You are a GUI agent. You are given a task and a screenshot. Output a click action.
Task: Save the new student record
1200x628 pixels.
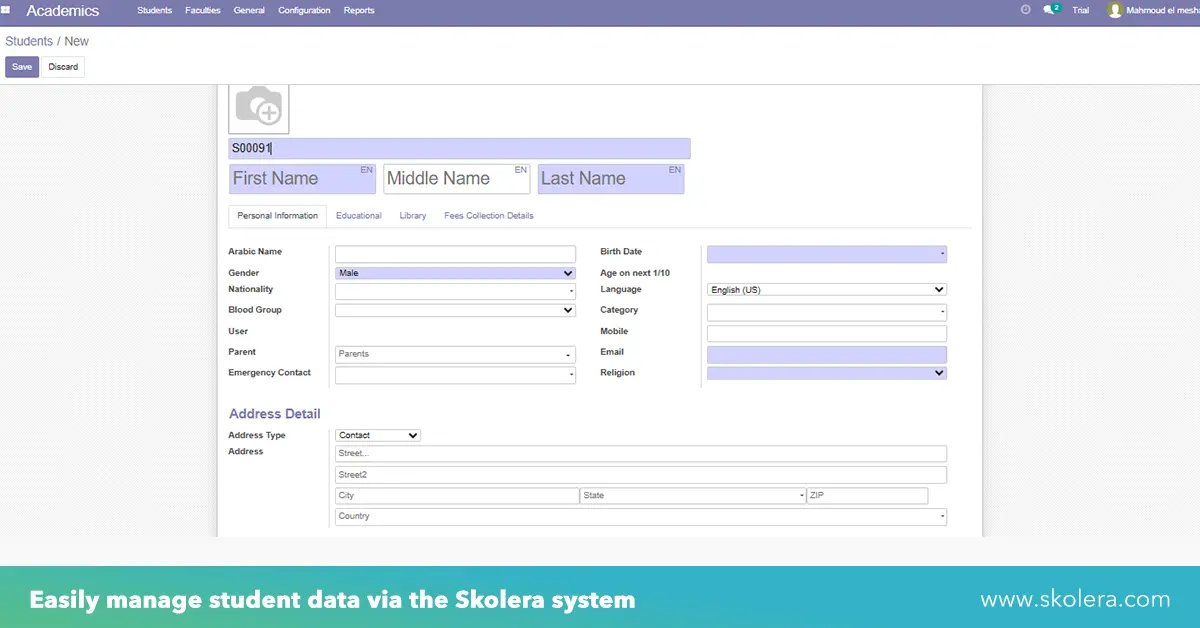tap(22, 66)
